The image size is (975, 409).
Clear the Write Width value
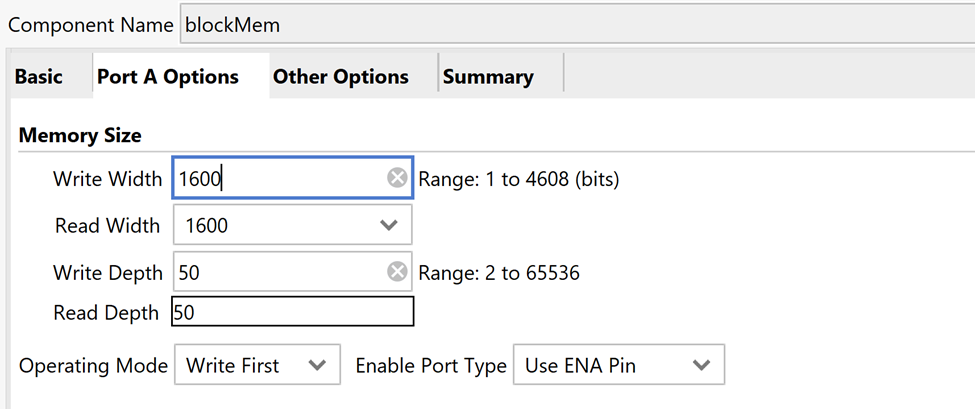pyautogui.click(x=397, y=179)
